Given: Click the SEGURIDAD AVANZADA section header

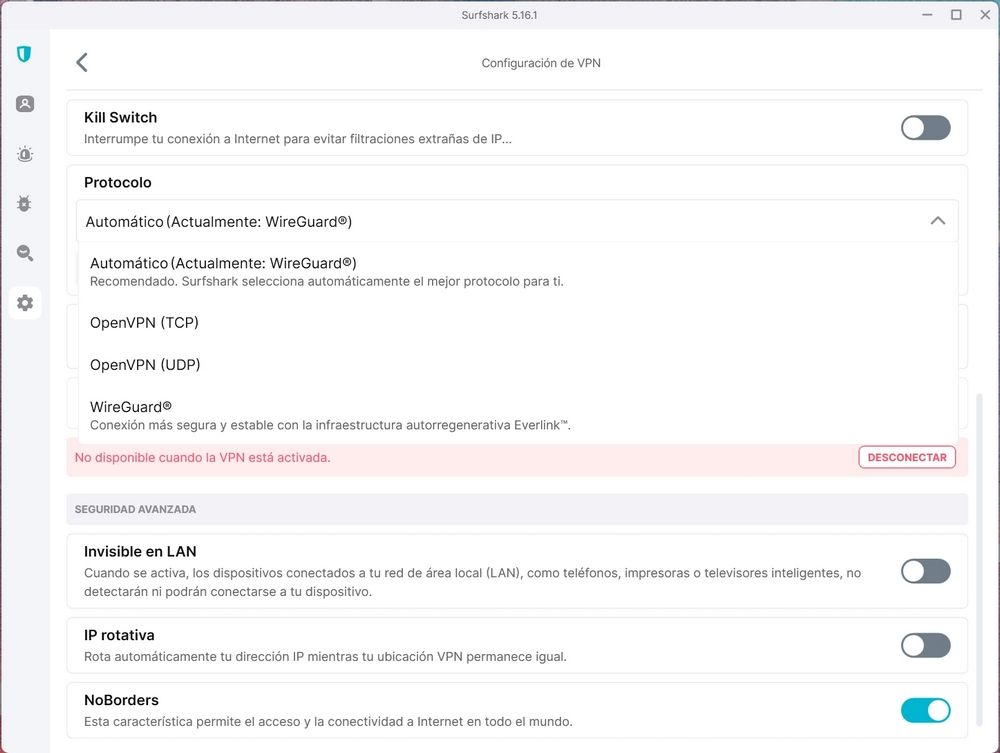Looking at the screenshot, I should [x=517, y=509].
